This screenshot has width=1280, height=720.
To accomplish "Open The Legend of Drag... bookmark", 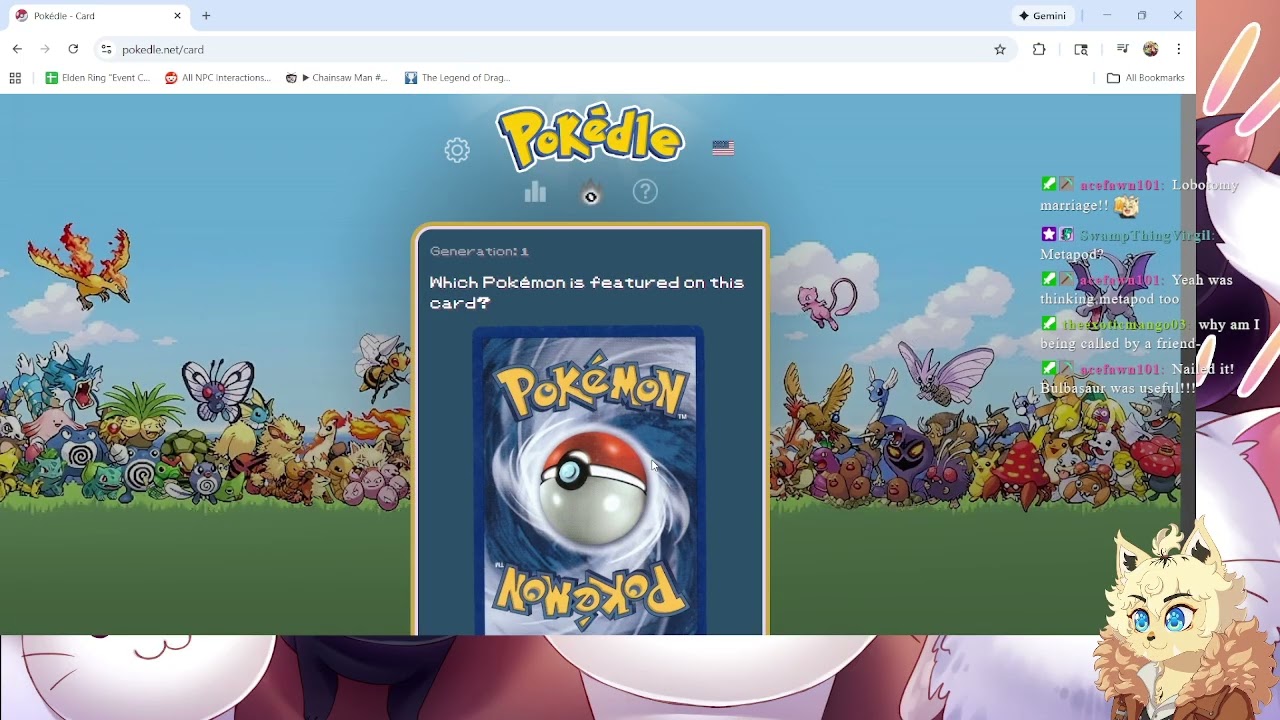I will tap(458, 78).
